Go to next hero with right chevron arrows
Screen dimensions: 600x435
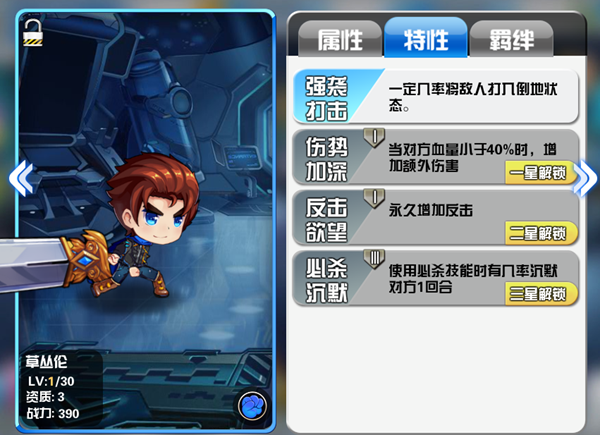(585, 178)
